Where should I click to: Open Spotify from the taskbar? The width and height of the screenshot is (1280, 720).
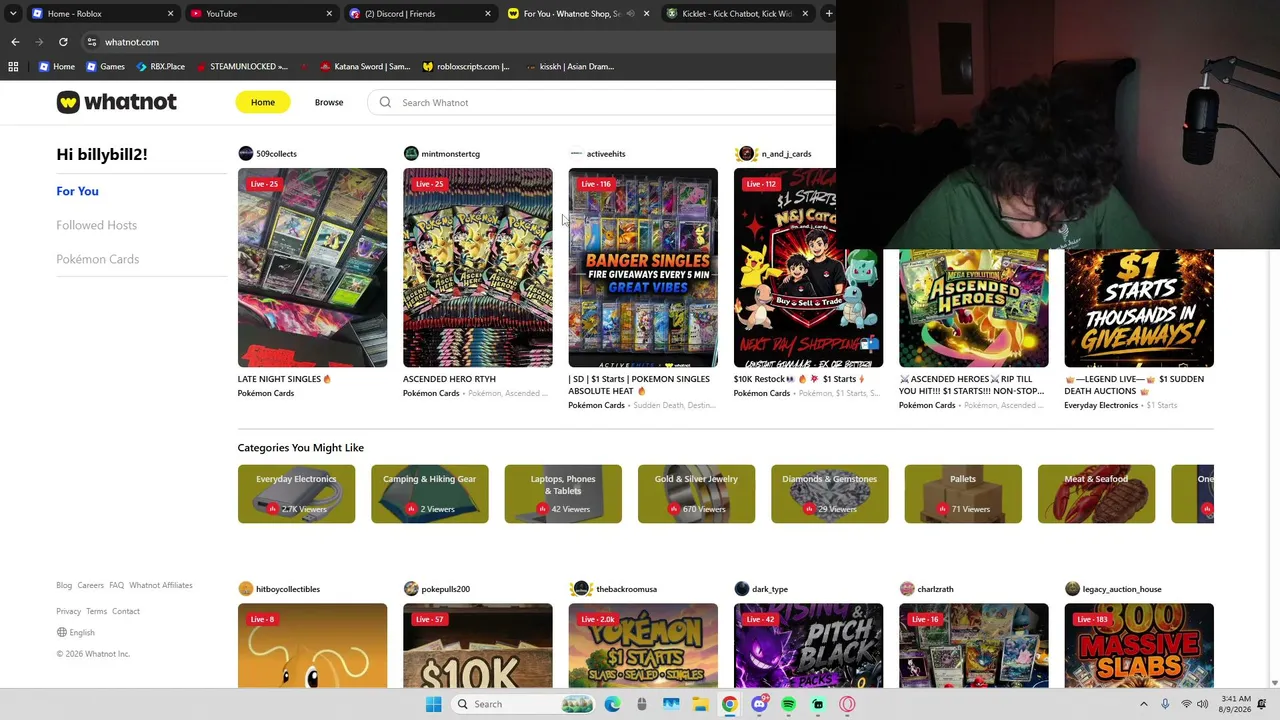[x=788, y=704]
